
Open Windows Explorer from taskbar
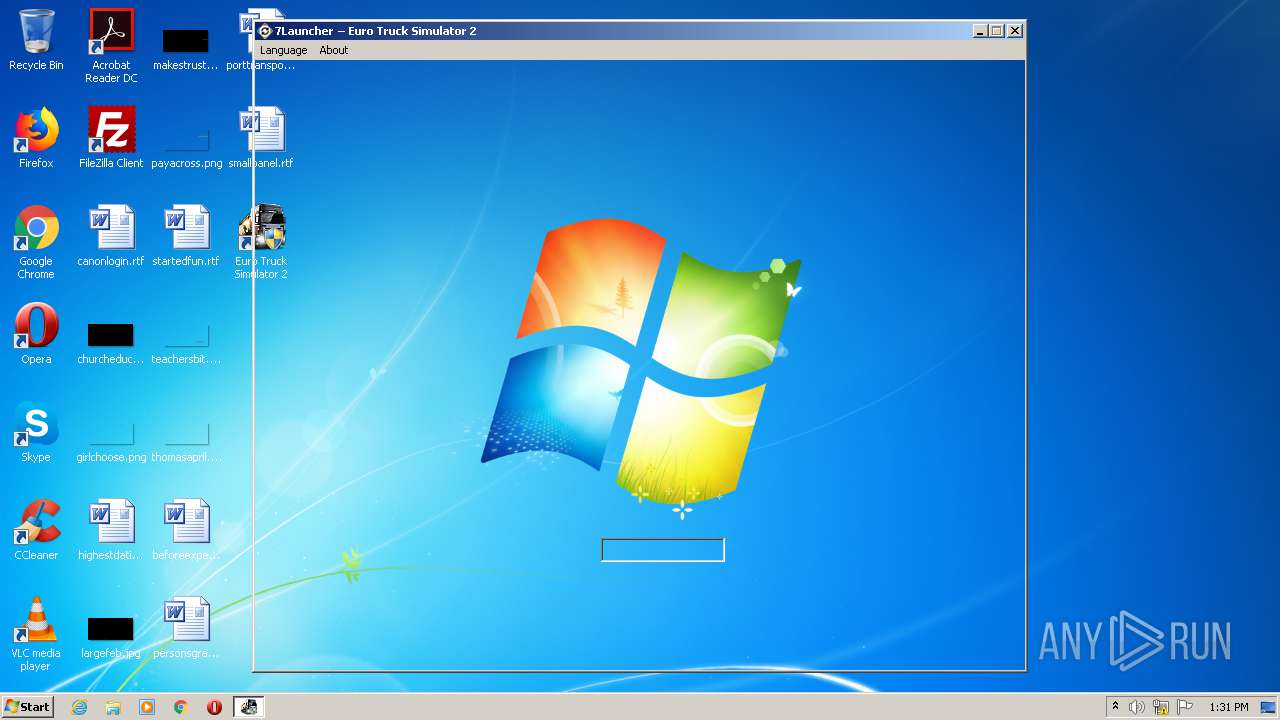click(x=113, y=707)
